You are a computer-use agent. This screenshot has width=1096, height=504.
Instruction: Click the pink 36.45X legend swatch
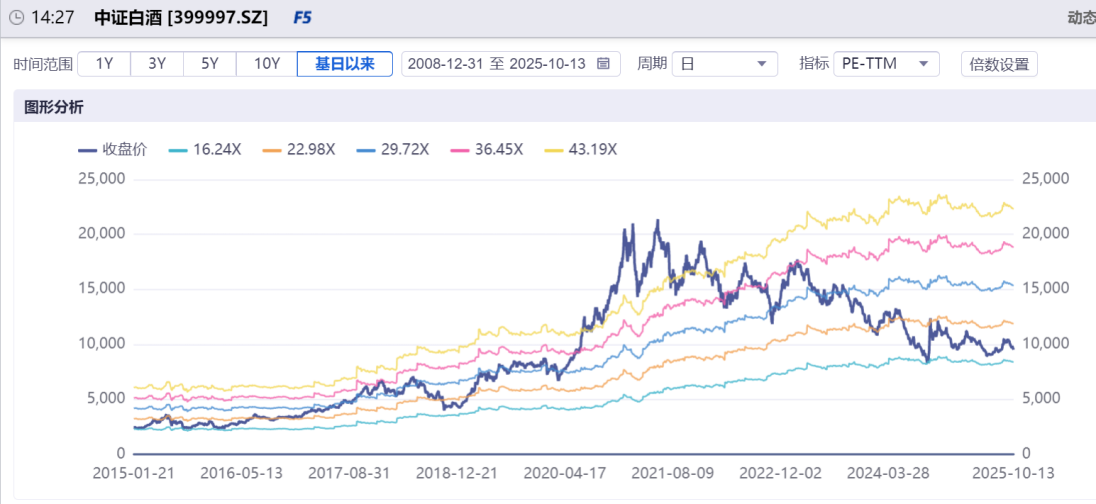click(x=460, y=149)
